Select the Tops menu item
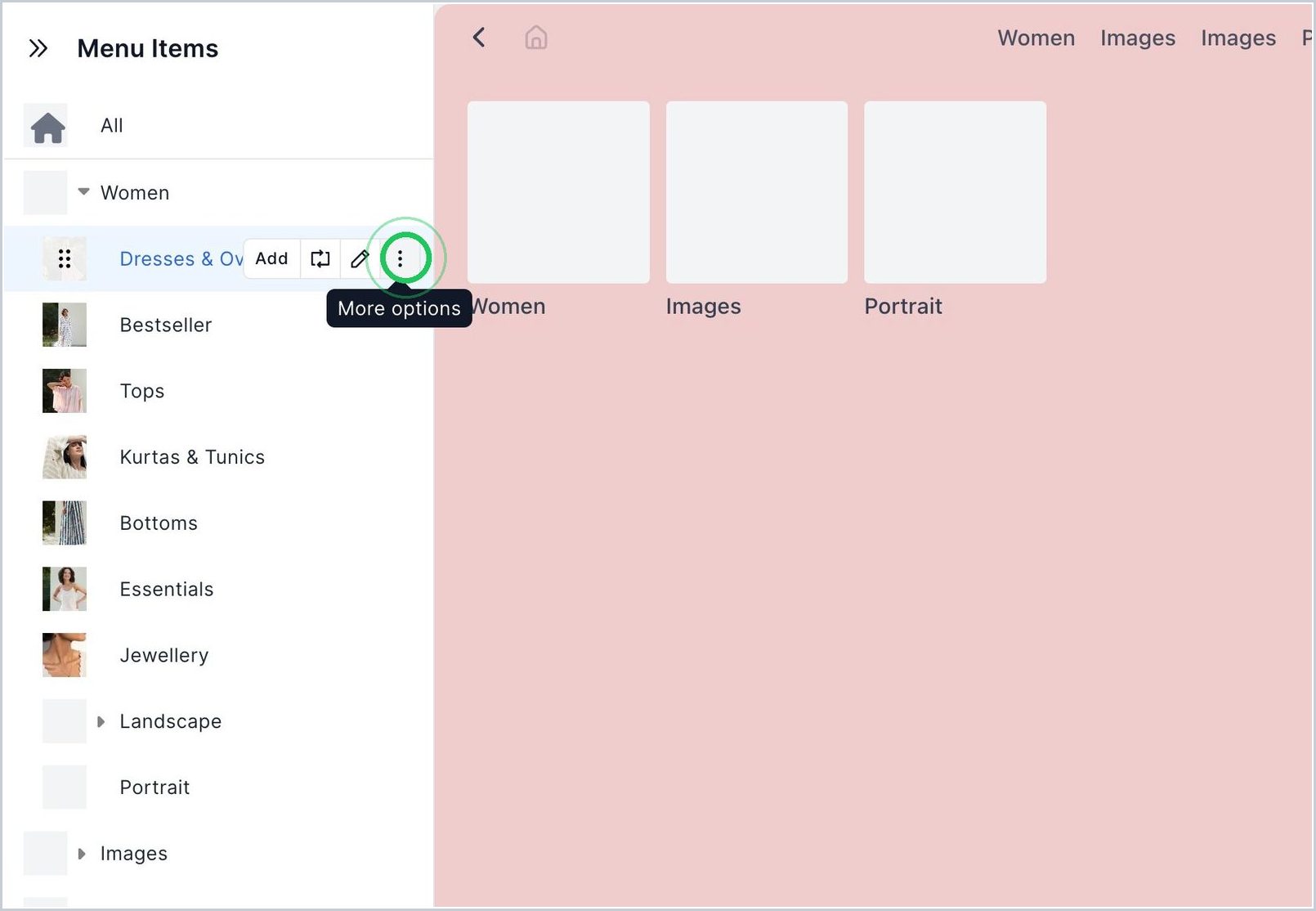This screenshot has width=1316, height=911. pyautogui.click(x=218, y=391)
